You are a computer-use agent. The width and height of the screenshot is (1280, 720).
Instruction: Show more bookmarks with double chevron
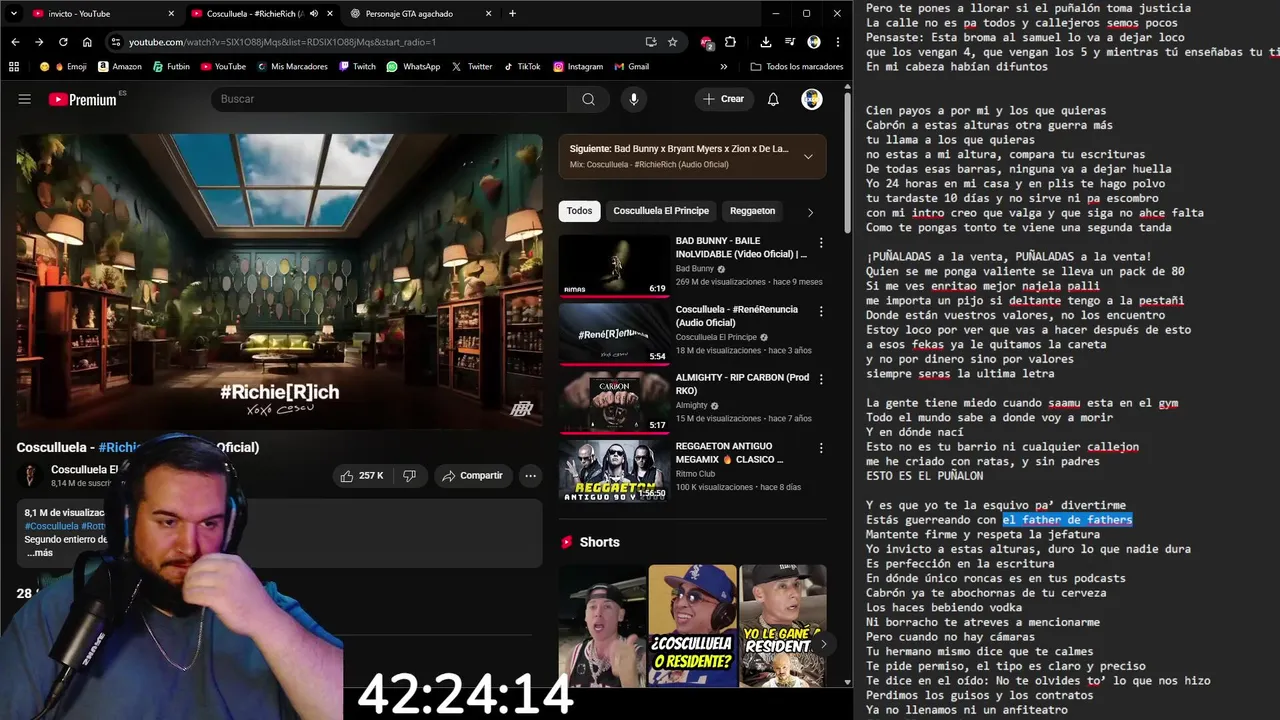tap(724, 67)
